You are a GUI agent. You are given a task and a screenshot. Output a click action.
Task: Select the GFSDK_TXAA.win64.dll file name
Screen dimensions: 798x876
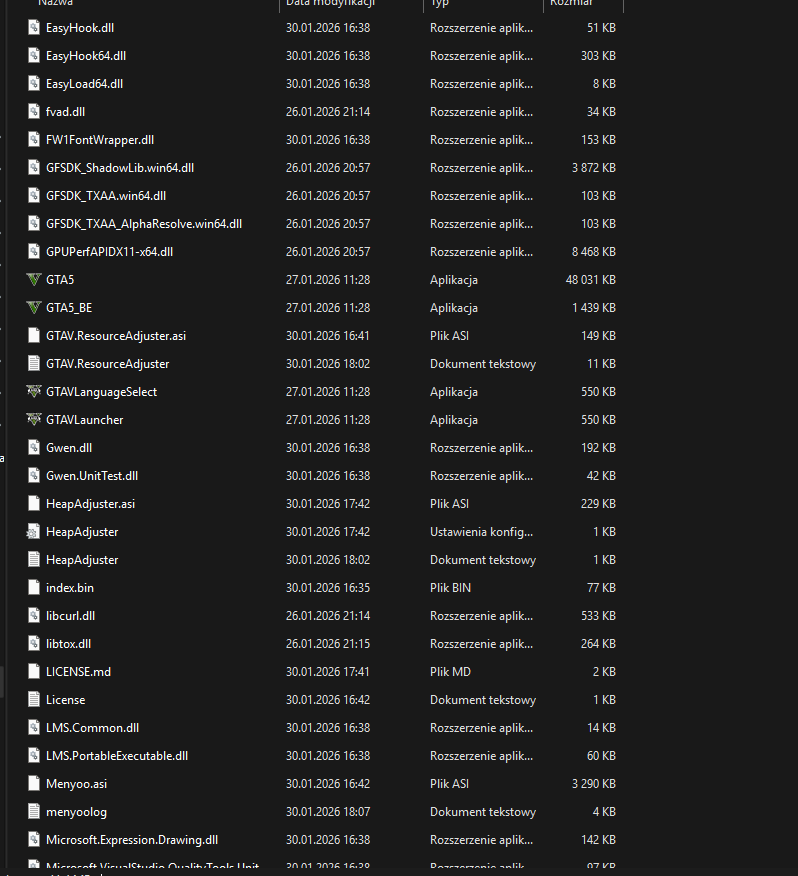tap(106, 196)
